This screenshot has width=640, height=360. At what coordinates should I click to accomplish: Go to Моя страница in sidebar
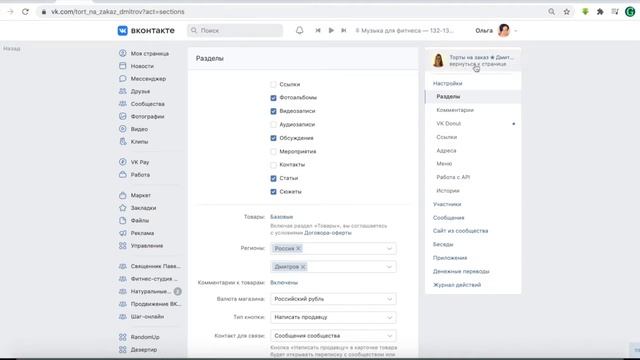tap(150, 53)
